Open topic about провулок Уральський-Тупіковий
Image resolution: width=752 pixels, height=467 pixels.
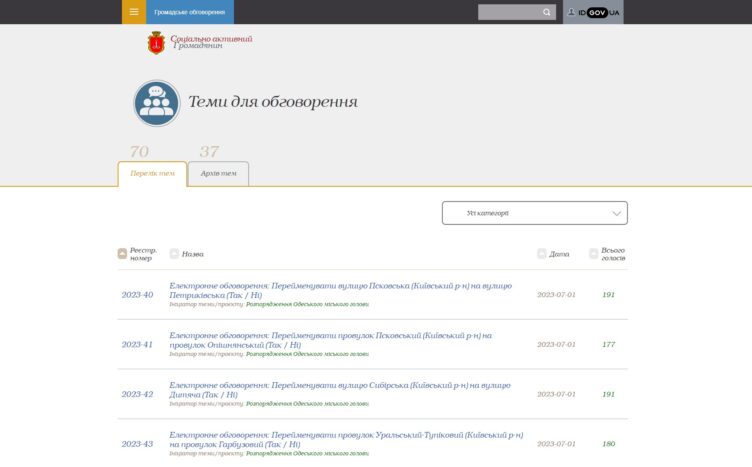(346, 439)
